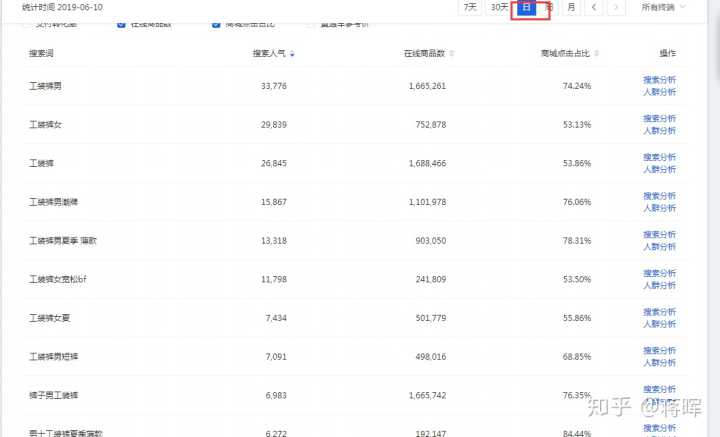Switch to the 30天 time range
This screenshot has width=720, height=437.
click(499, 8)
